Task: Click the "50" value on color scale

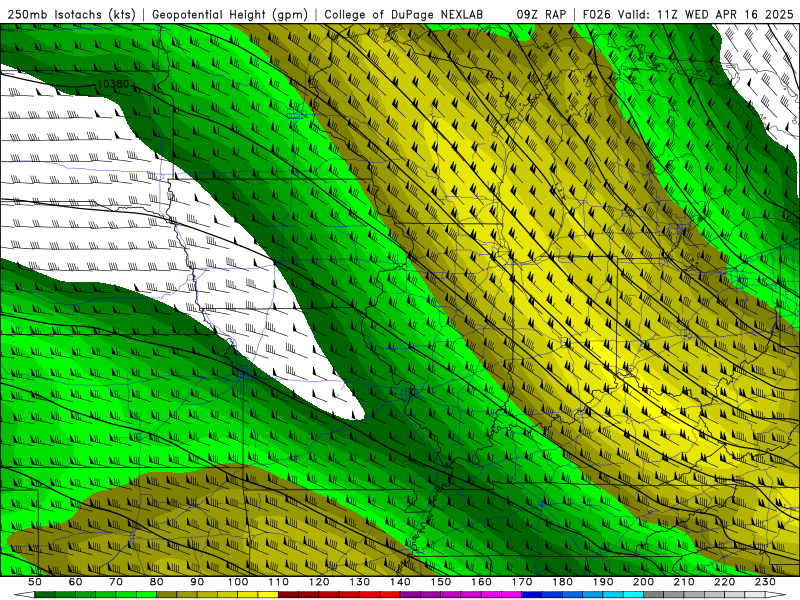Action: point(35,582)
